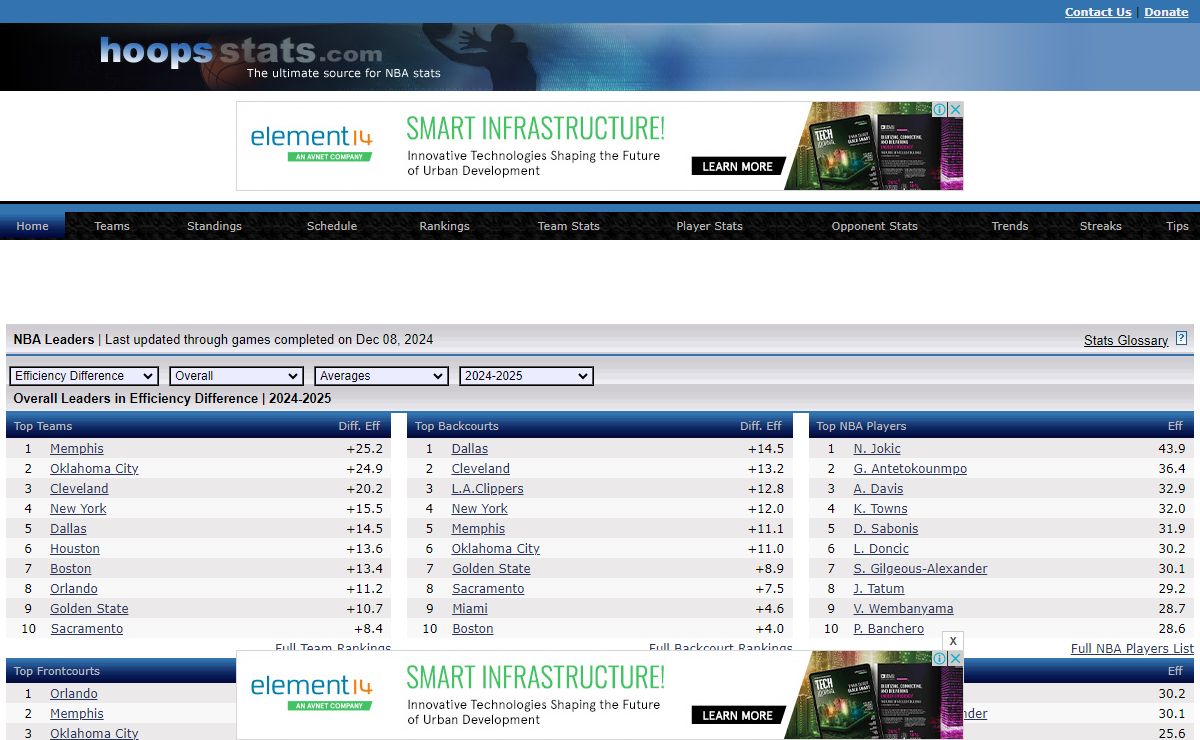Click the hoopsstats.com logo
This screenshot has width=1200, height=740.
241,52
